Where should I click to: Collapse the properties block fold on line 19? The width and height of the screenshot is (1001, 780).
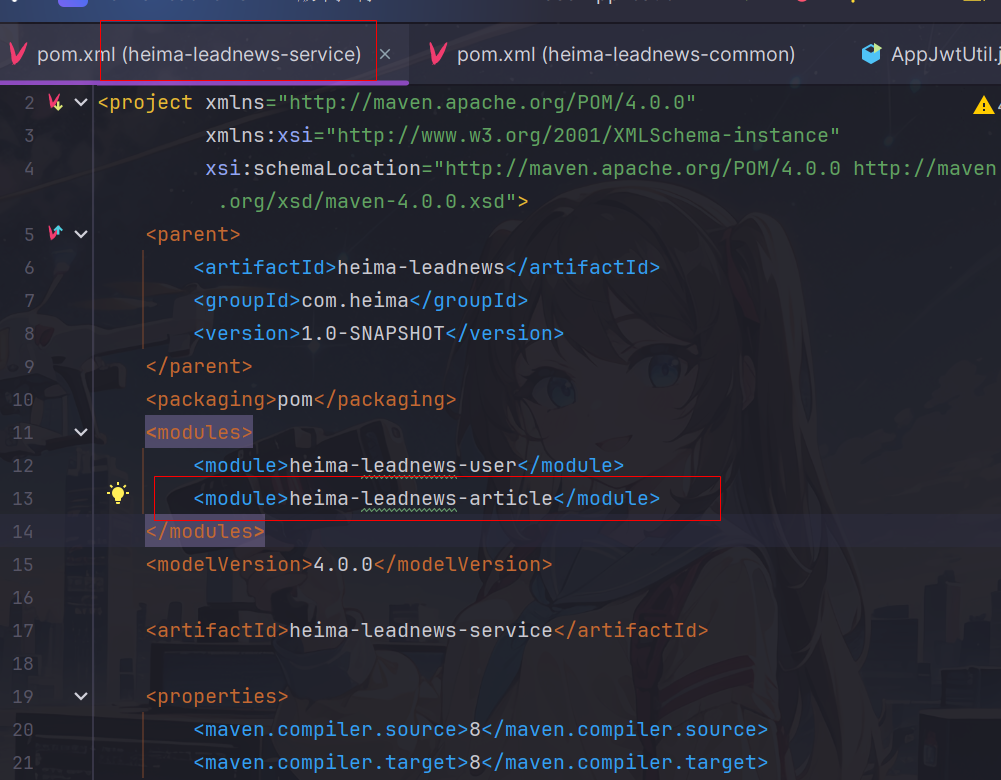[x=81, y=696]
